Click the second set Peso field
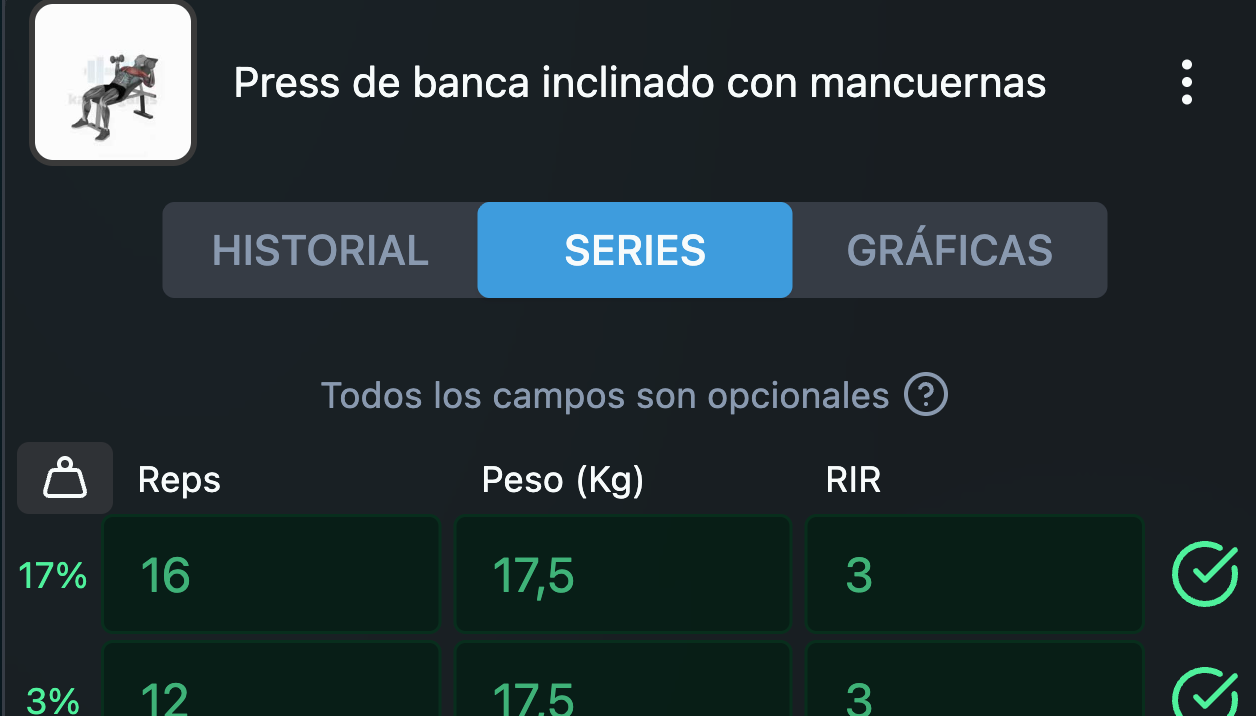Viewport: 1256px width, 716px height. (x=622, y=693)
